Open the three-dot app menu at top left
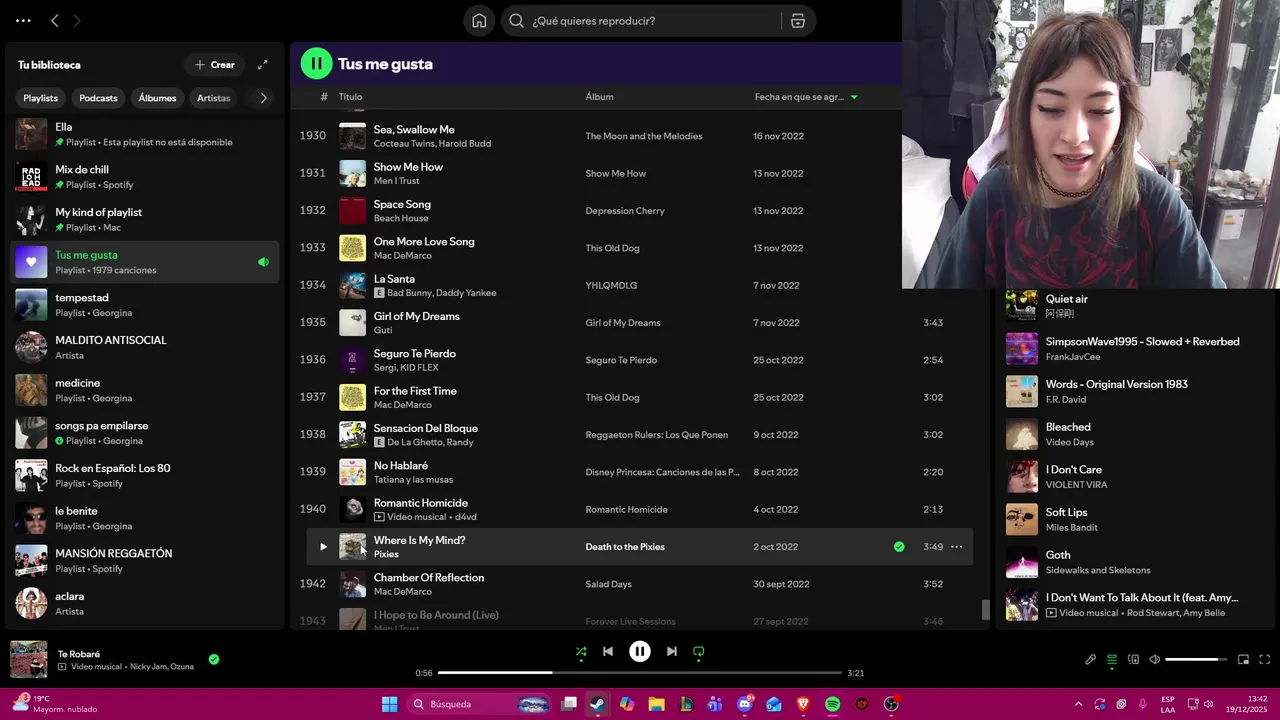Image resolution: width=1280 pixels, height=720 pixels. point(23,20)
